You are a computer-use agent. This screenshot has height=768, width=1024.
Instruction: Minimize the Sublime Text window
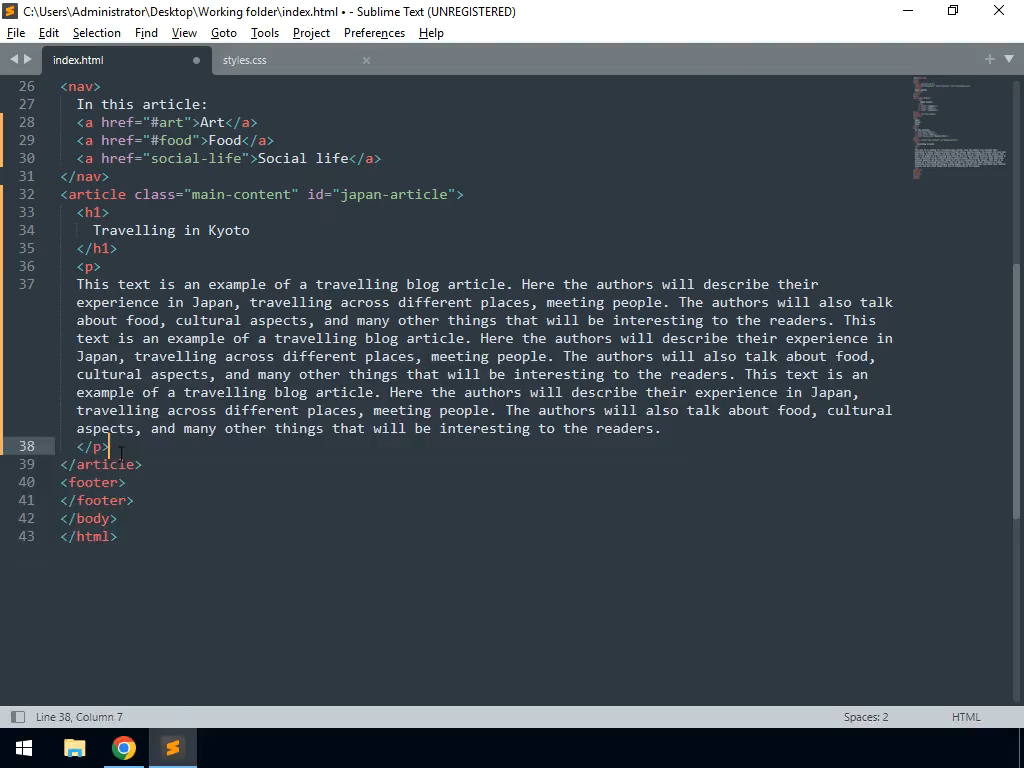[908, 10]
